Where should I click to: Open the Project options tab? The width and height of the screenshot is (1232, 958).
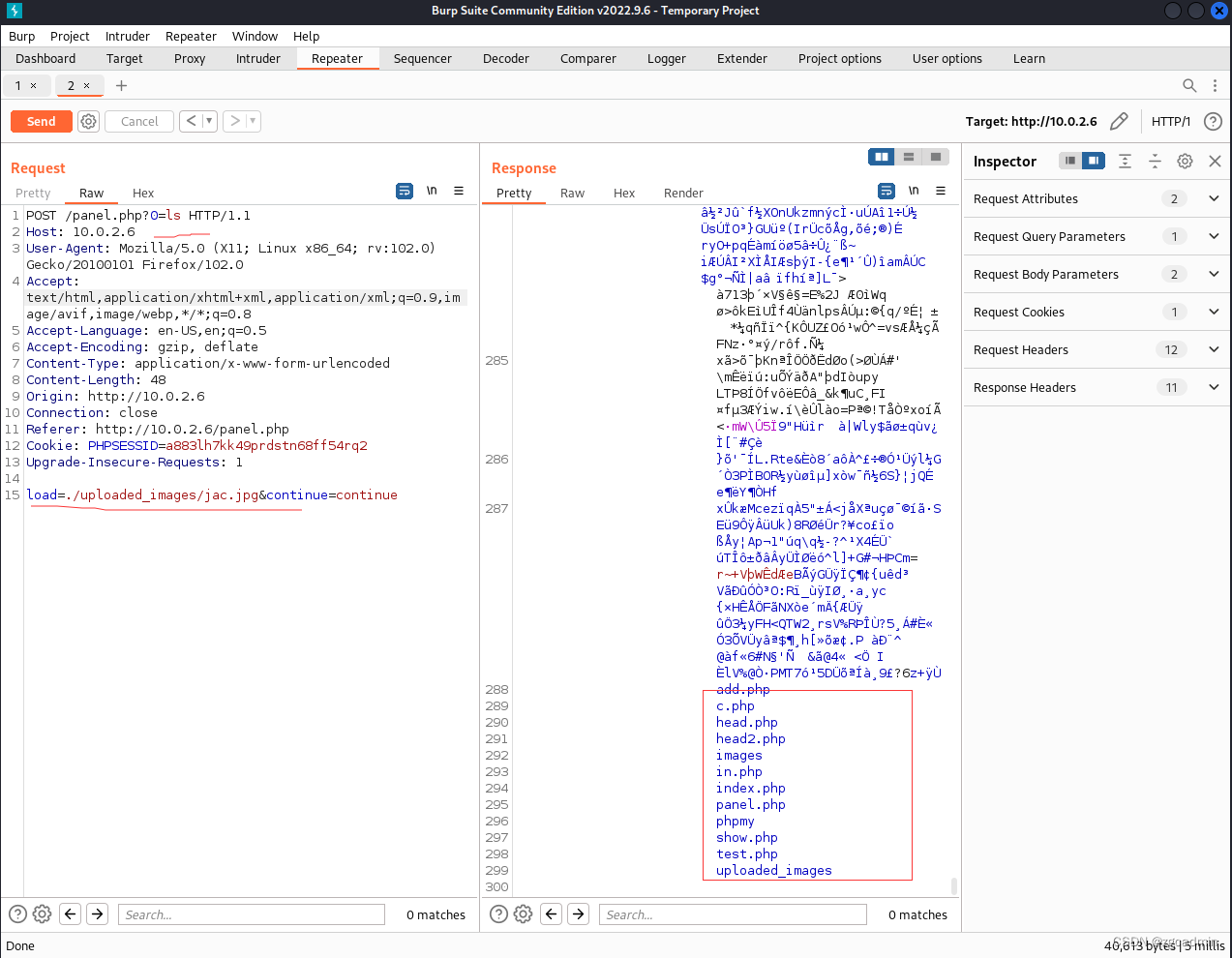pyautogui.click(x=840, y=58)
